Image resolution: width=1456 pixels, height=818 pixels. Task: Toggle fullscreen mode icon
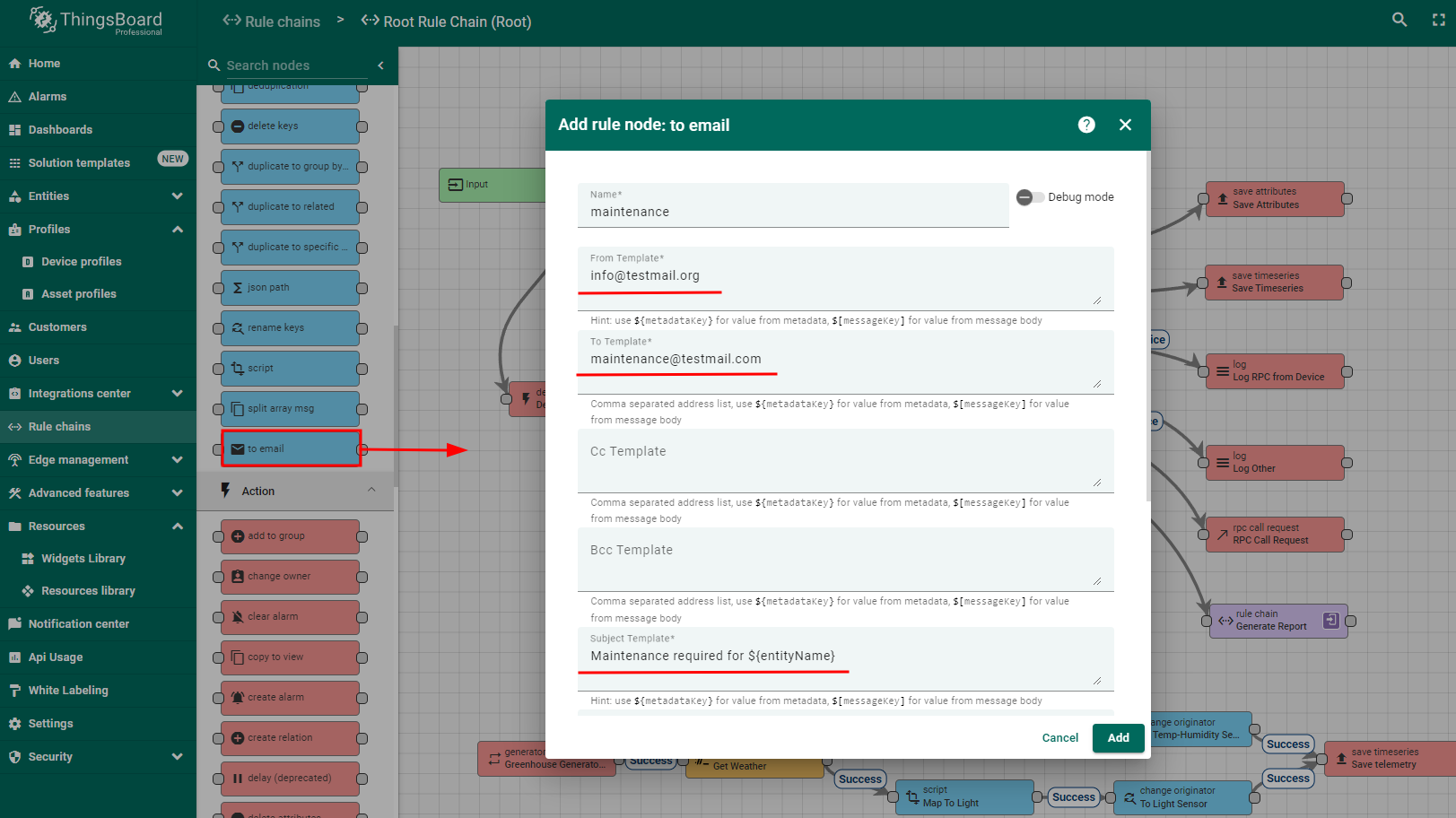click(x=1439, y=20)
